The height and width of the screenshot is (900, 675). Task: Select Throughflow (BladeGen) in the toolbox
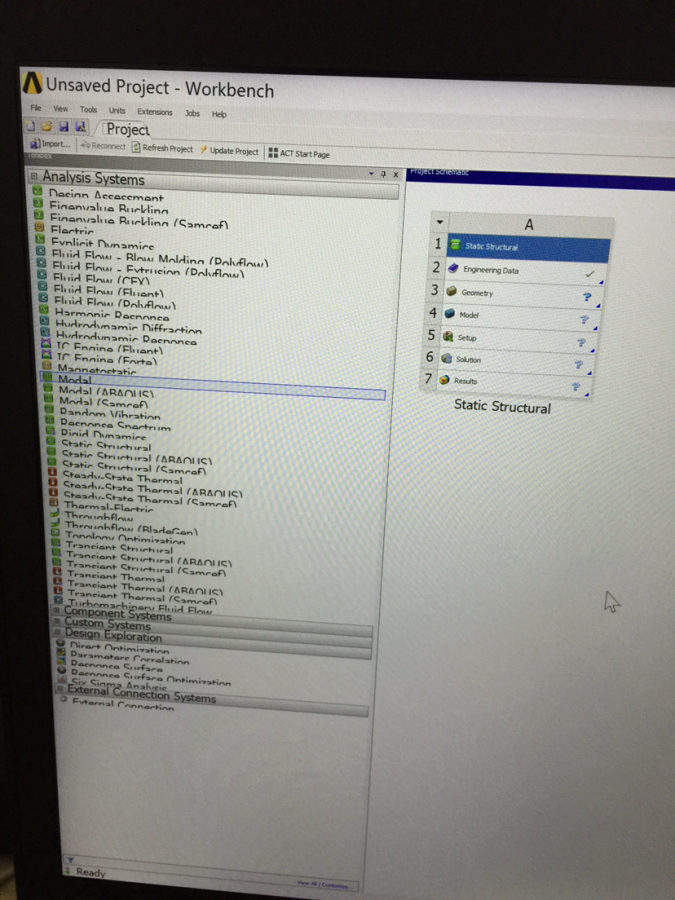tap(131, 527)
